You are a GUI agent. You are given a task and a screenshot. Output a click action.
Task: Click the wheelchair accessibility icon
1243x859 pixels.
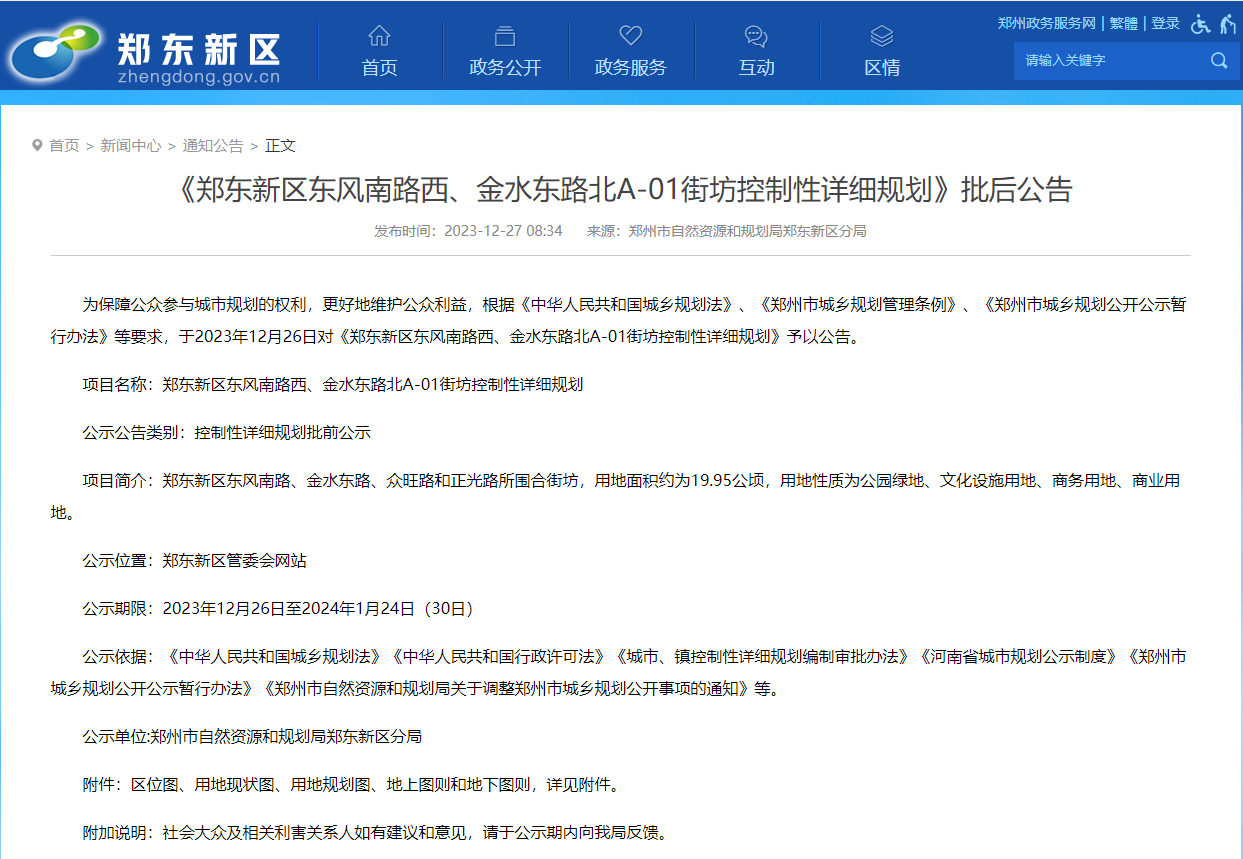(x=1200, y=24)
